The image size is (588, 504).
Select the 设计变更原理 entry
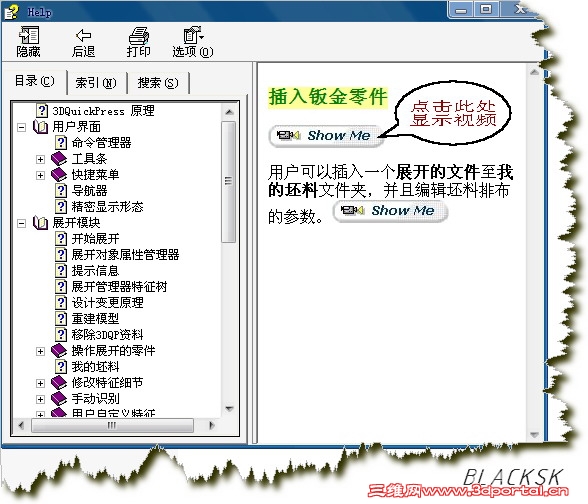107,303
